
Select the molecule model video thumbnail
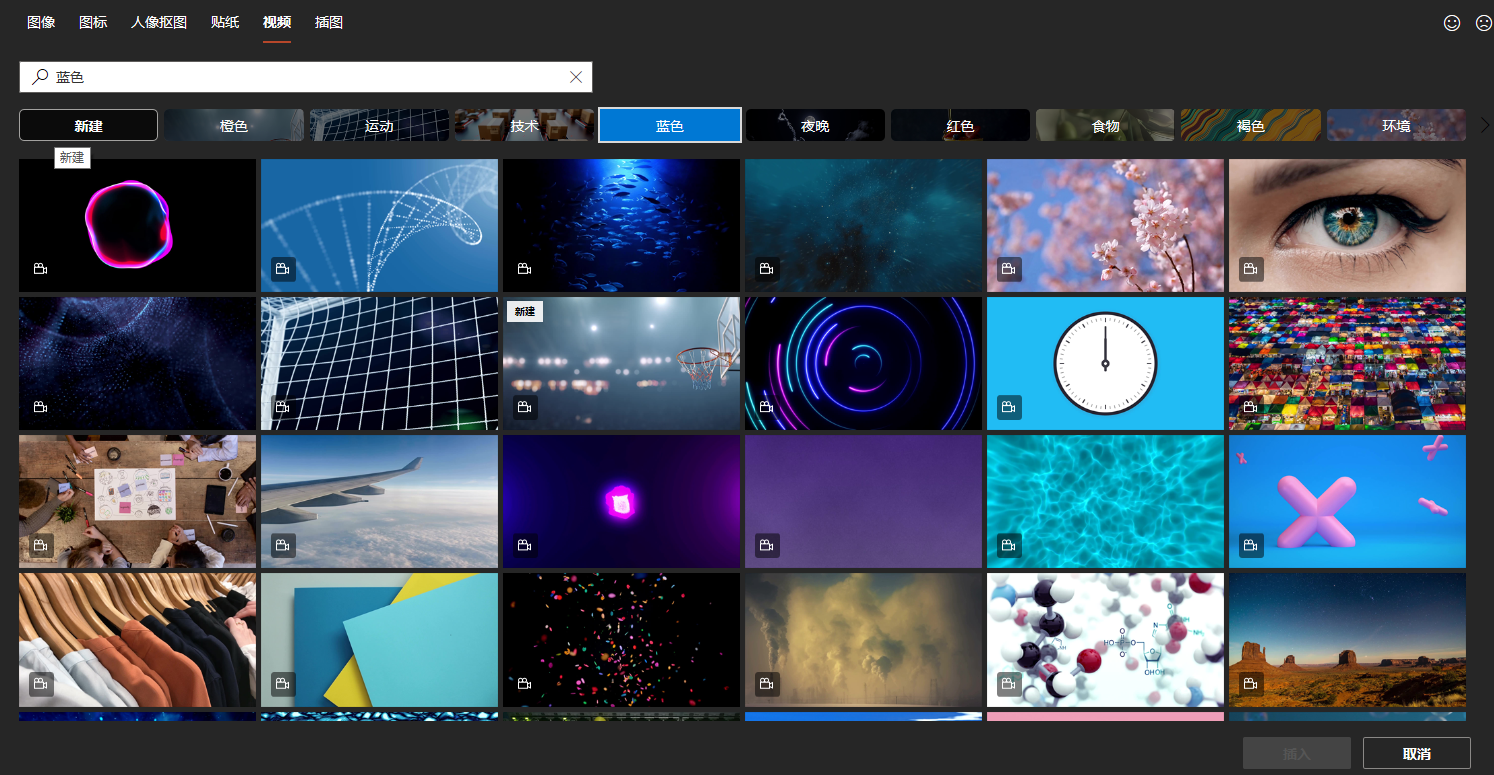tap(1105, 640)
